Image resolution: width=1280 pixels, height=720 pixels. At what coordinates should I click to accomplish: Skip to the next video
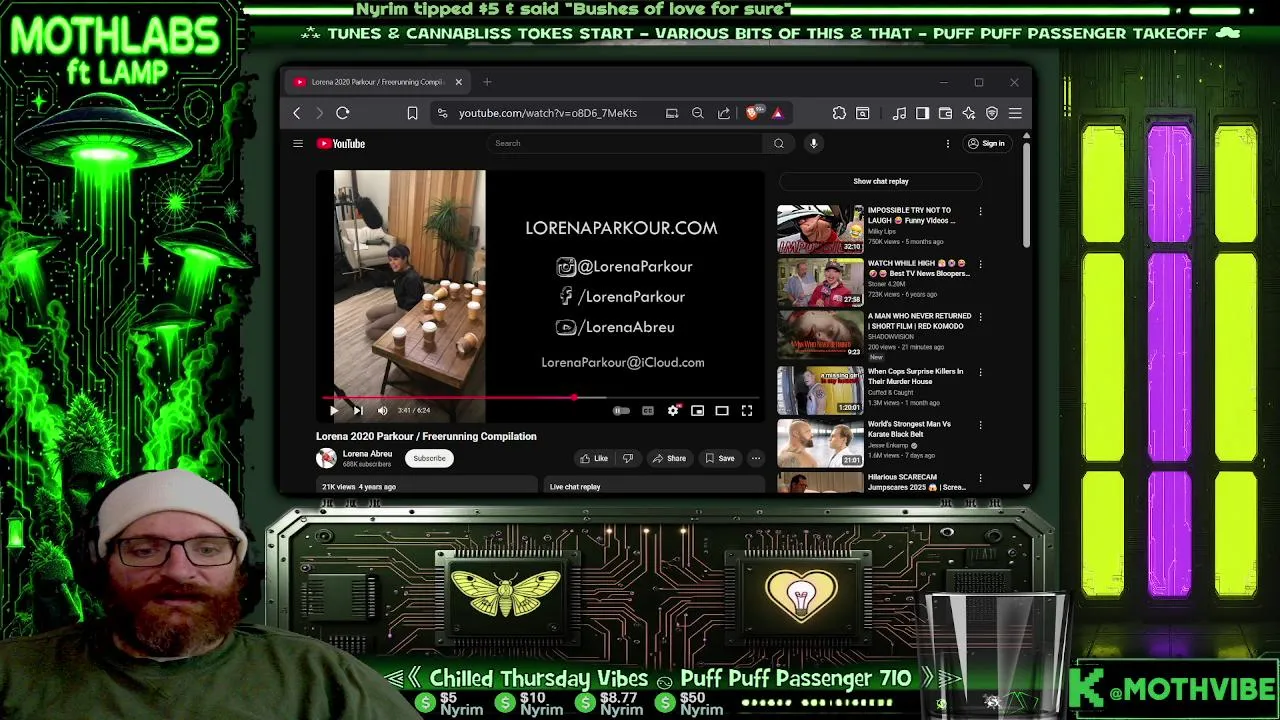[x=358, y=410]
